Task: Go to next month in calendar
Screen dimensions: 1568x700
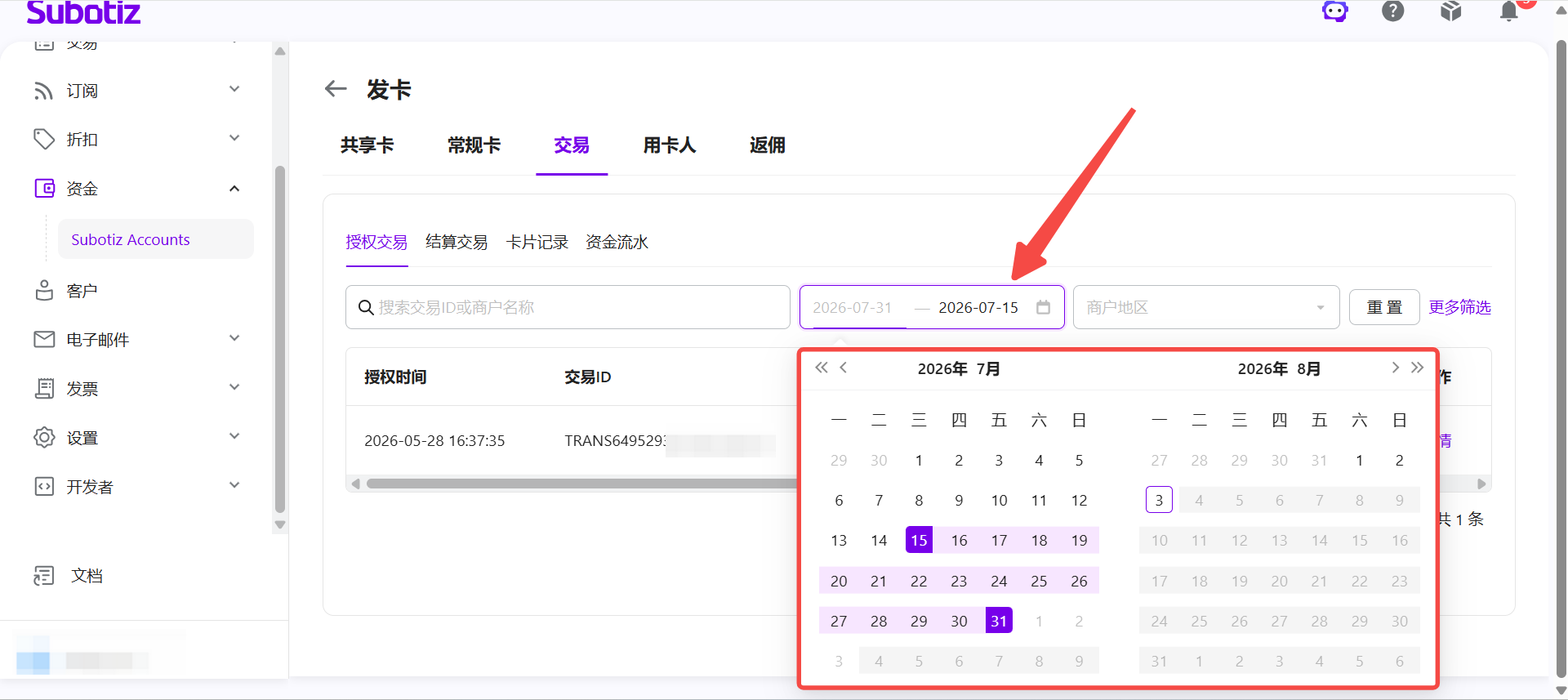Action: 1396,368
